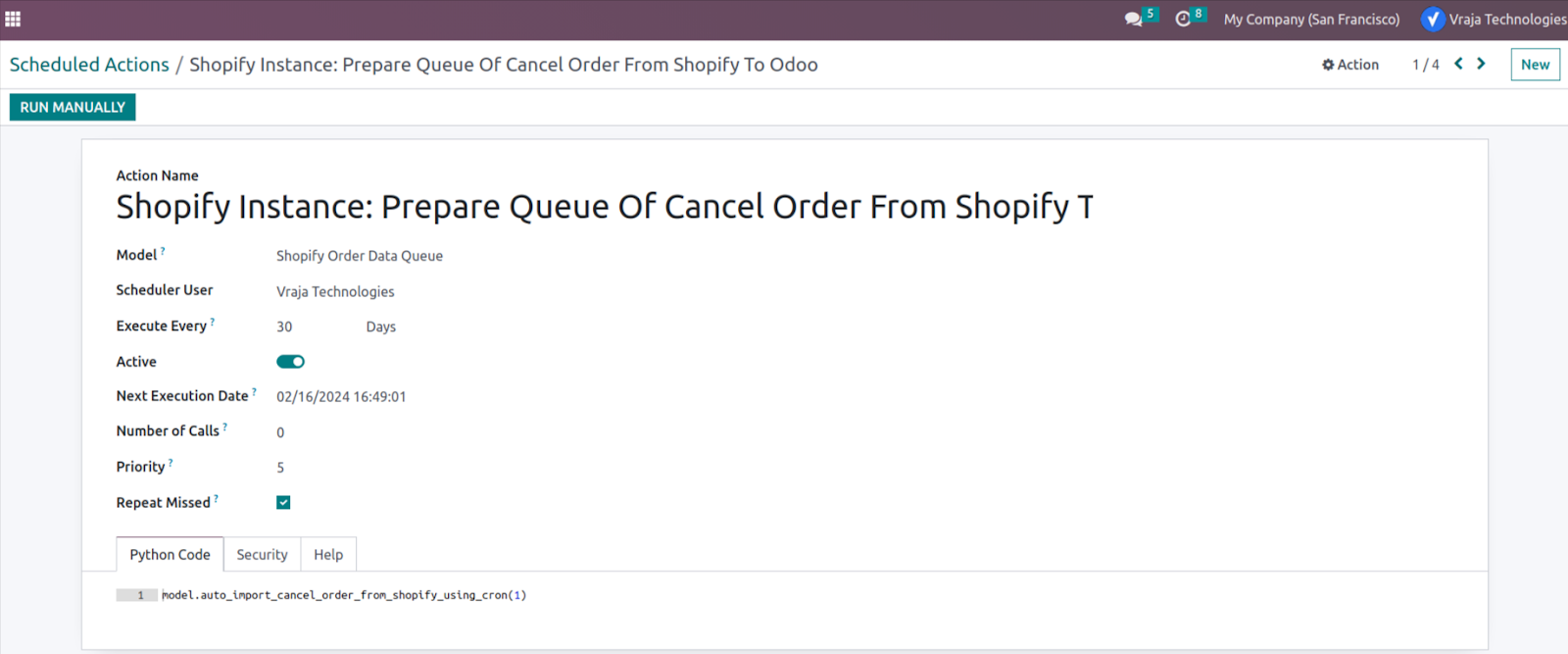Switch to the Security tab
This screenshot has height=654, width=1568.
click(x=262, y=554)
